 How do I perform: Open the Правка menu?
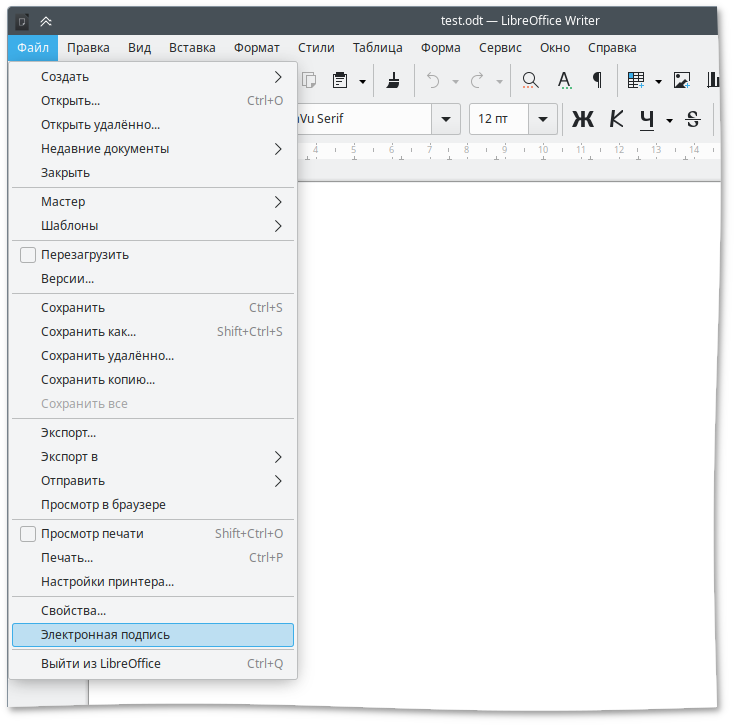pyautogui.click(x=88, y=48)
